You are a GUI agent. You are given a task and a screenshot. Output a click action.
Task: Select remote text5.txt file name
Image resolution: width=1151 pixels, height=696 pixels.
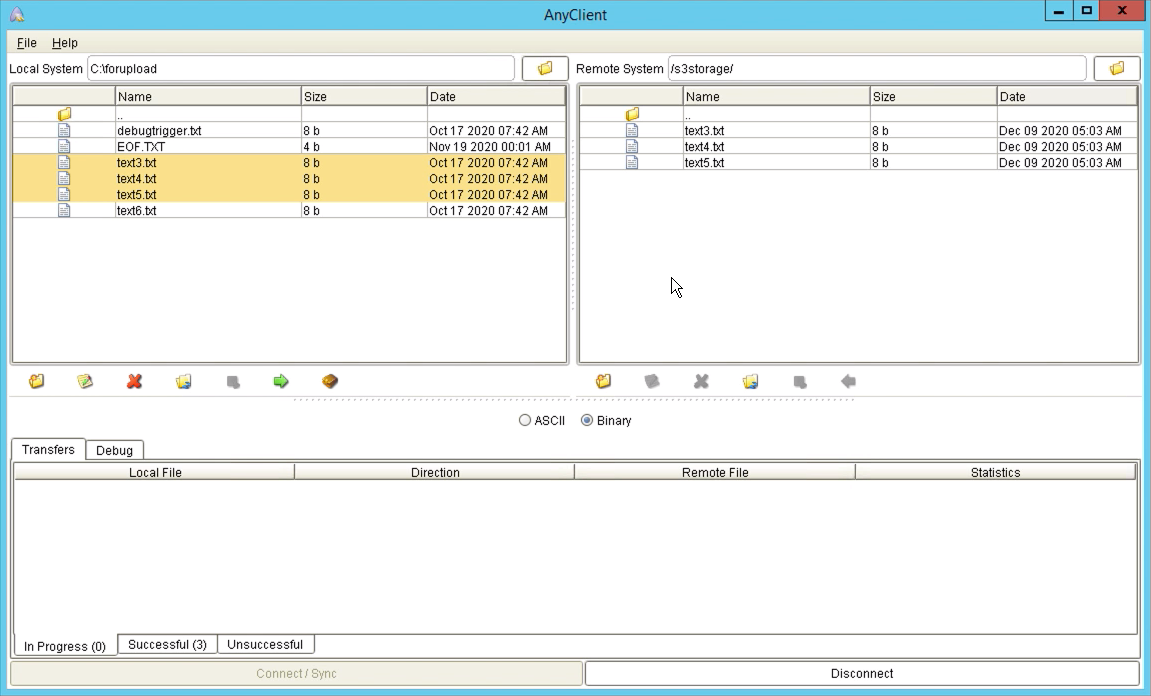click(x=704, y=162)
